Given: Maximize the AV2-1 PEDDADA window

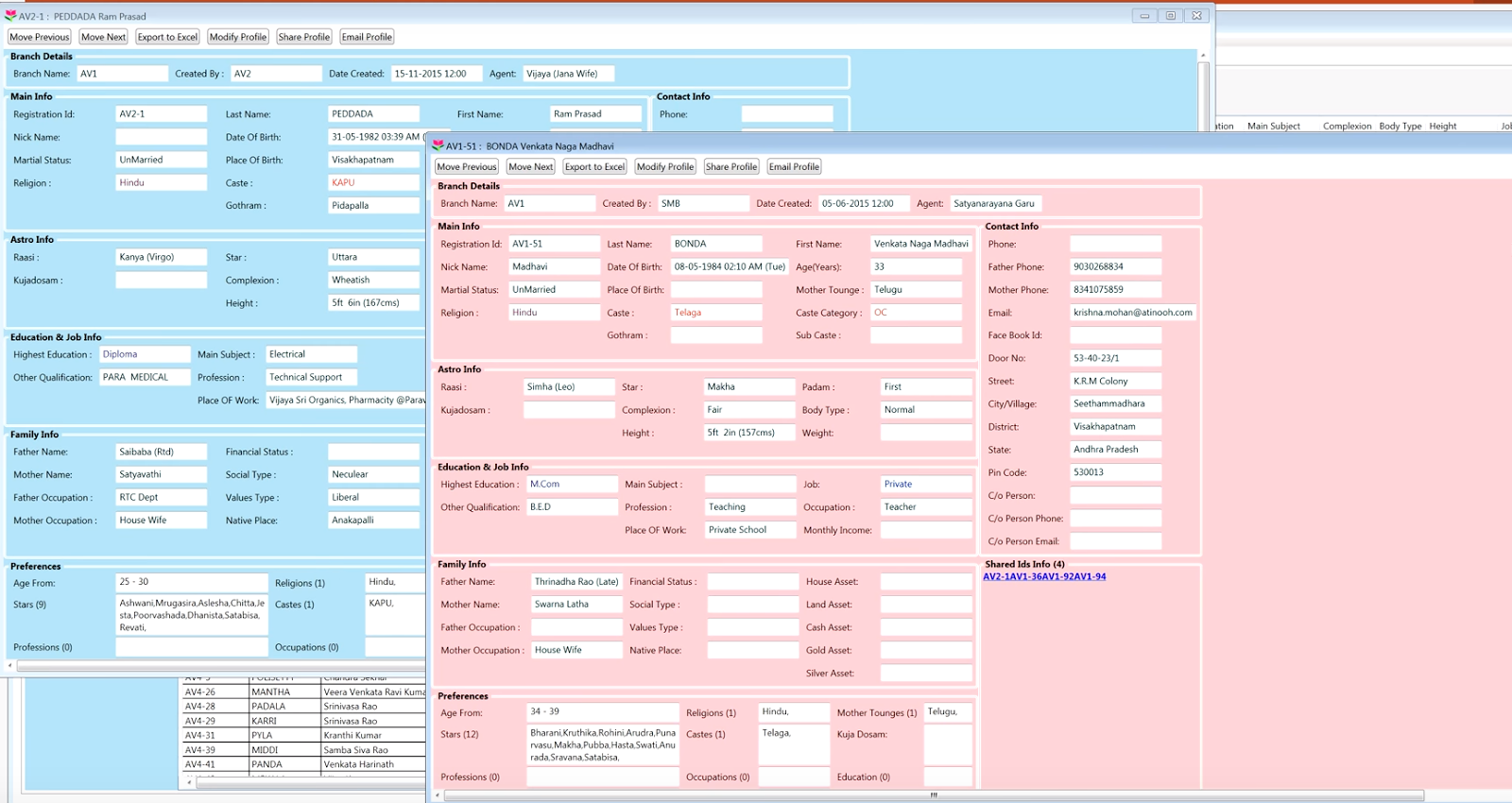Looking at the screenshot, I should click(1171, 16).
